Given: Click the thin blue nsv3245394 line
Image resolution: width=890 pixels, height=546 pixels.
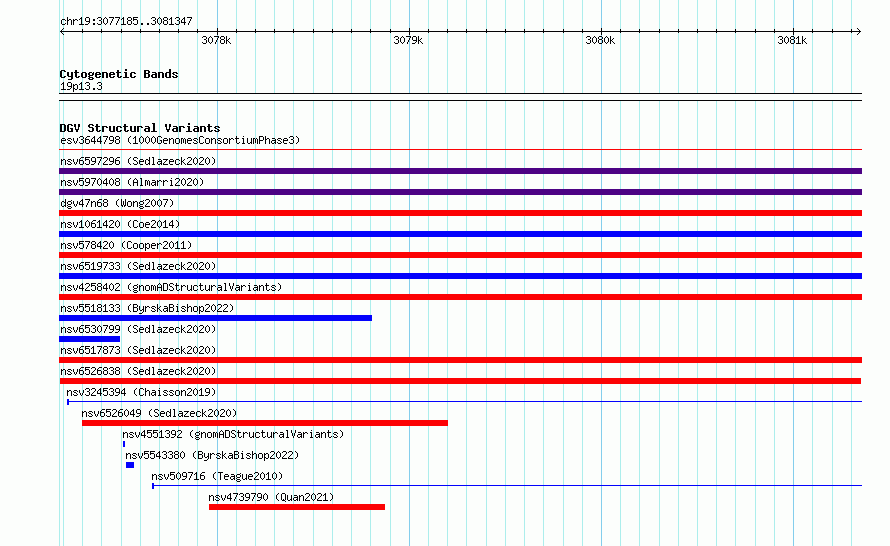Looking at the screenshot, I should tap(464, 402).
